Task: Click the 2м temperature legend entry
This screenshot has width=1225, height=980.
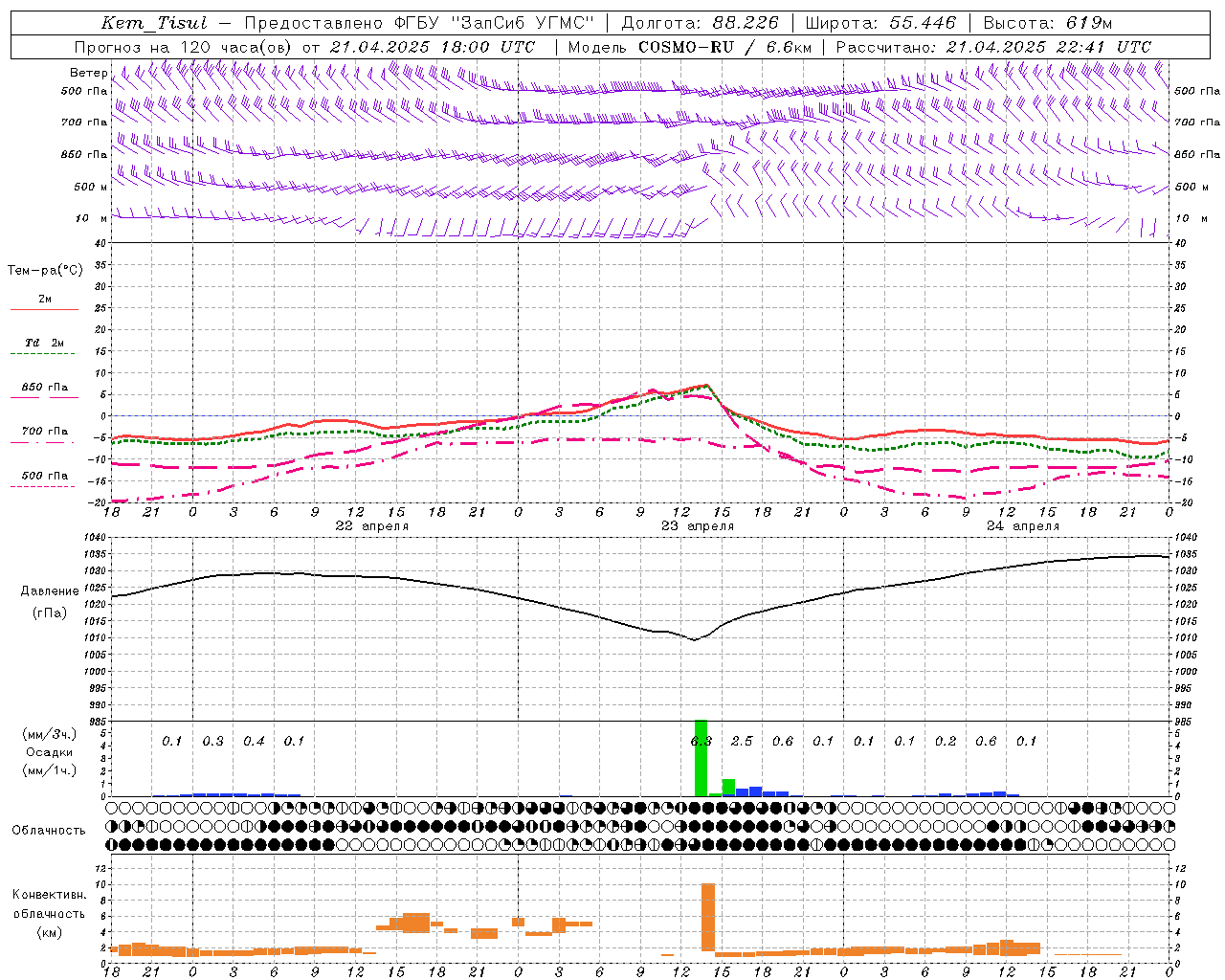Action: coord(45,299)
